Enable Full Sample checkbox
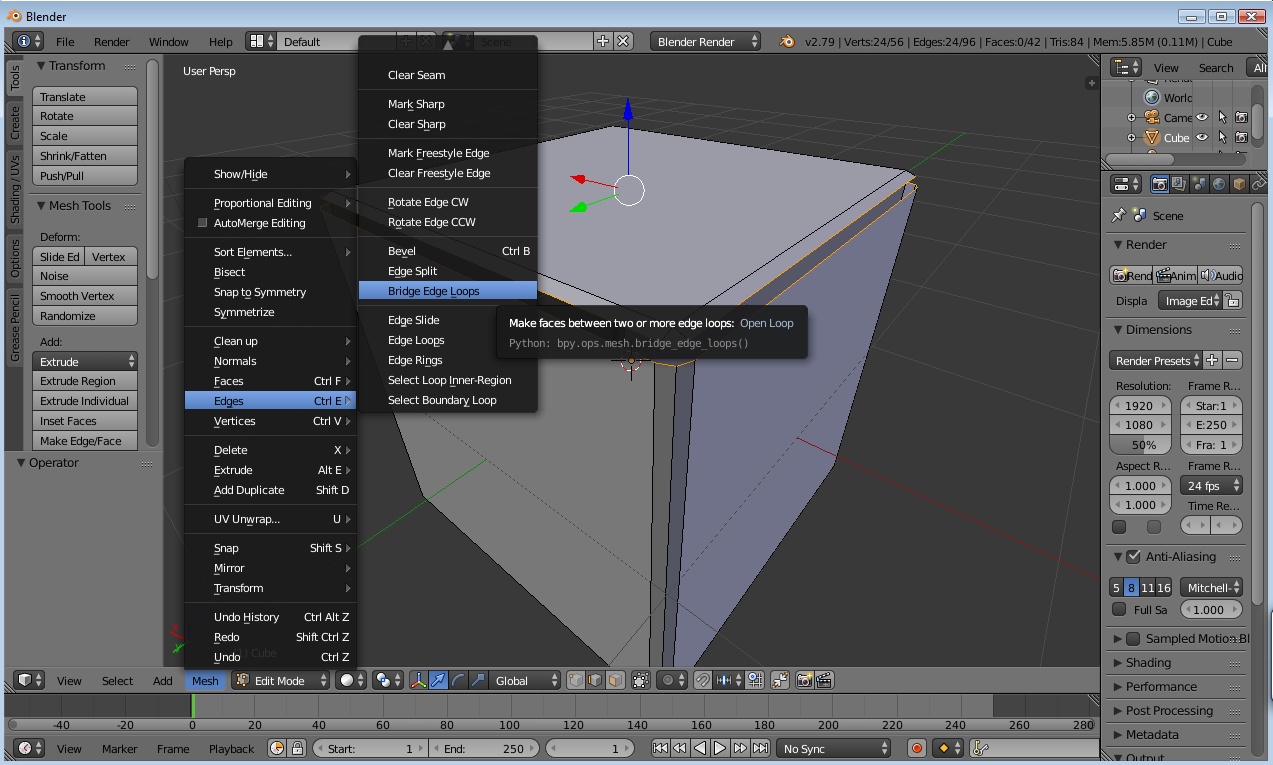This screenshot has width=1273, height=765. tap(1119, 609)
